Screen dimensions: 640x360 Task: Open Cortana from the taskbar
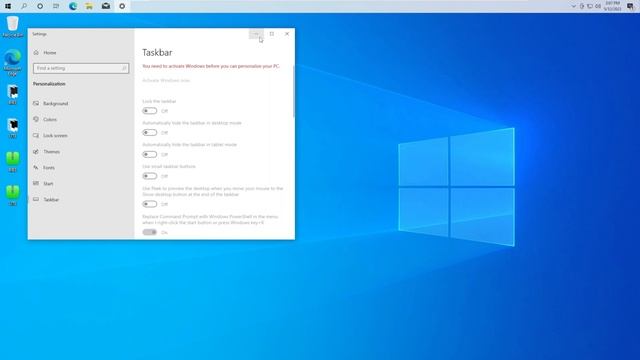tap(40, 6)
